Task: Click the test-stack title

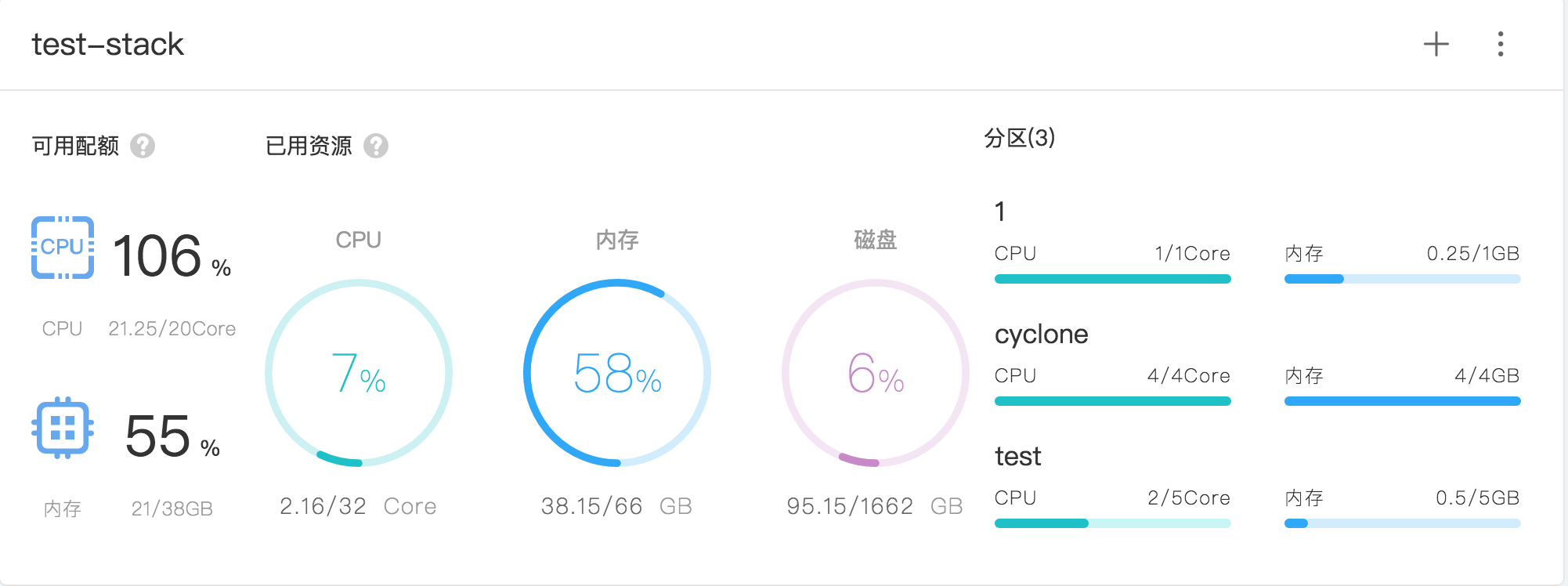Action: pos(107,45)
